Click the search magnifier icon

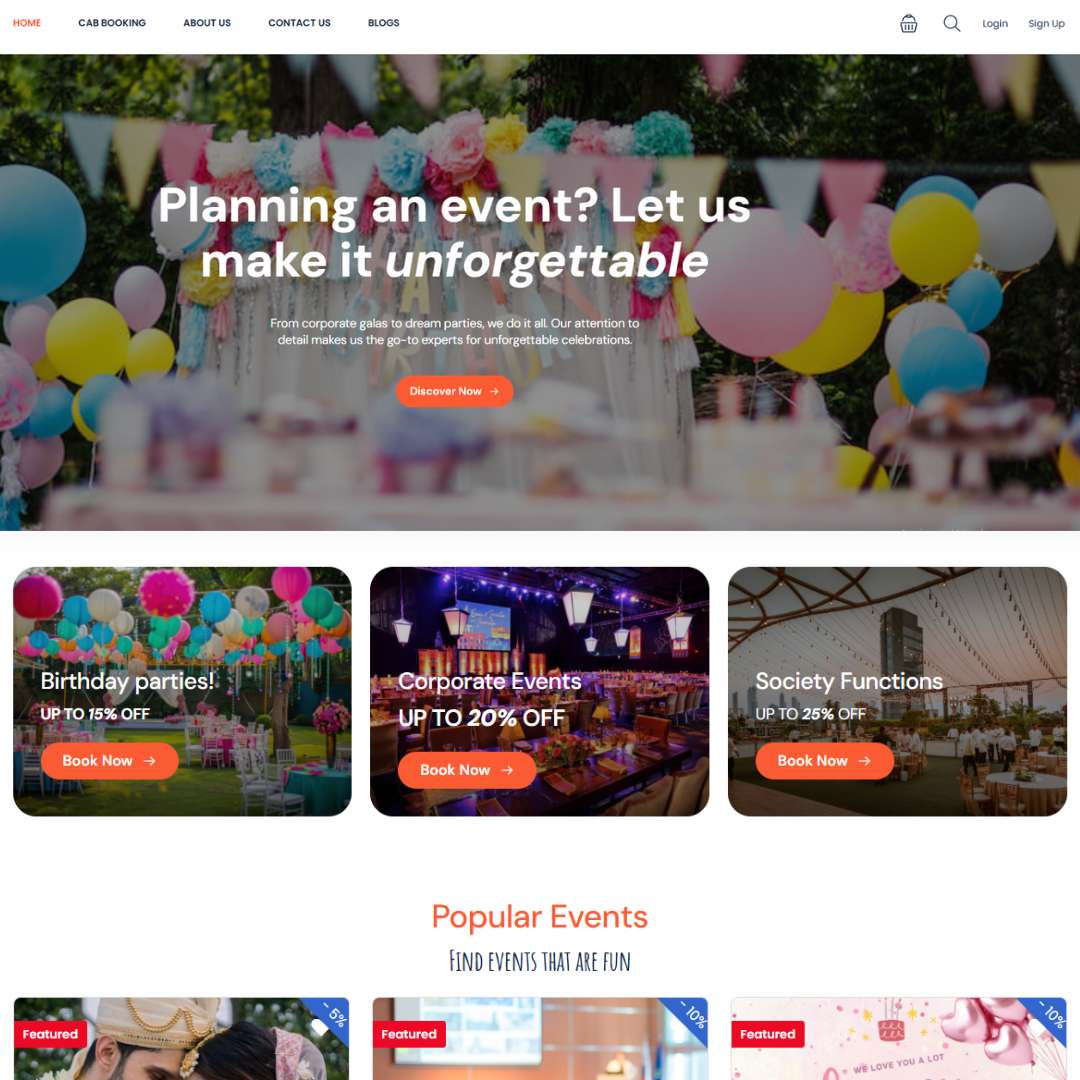951,23
